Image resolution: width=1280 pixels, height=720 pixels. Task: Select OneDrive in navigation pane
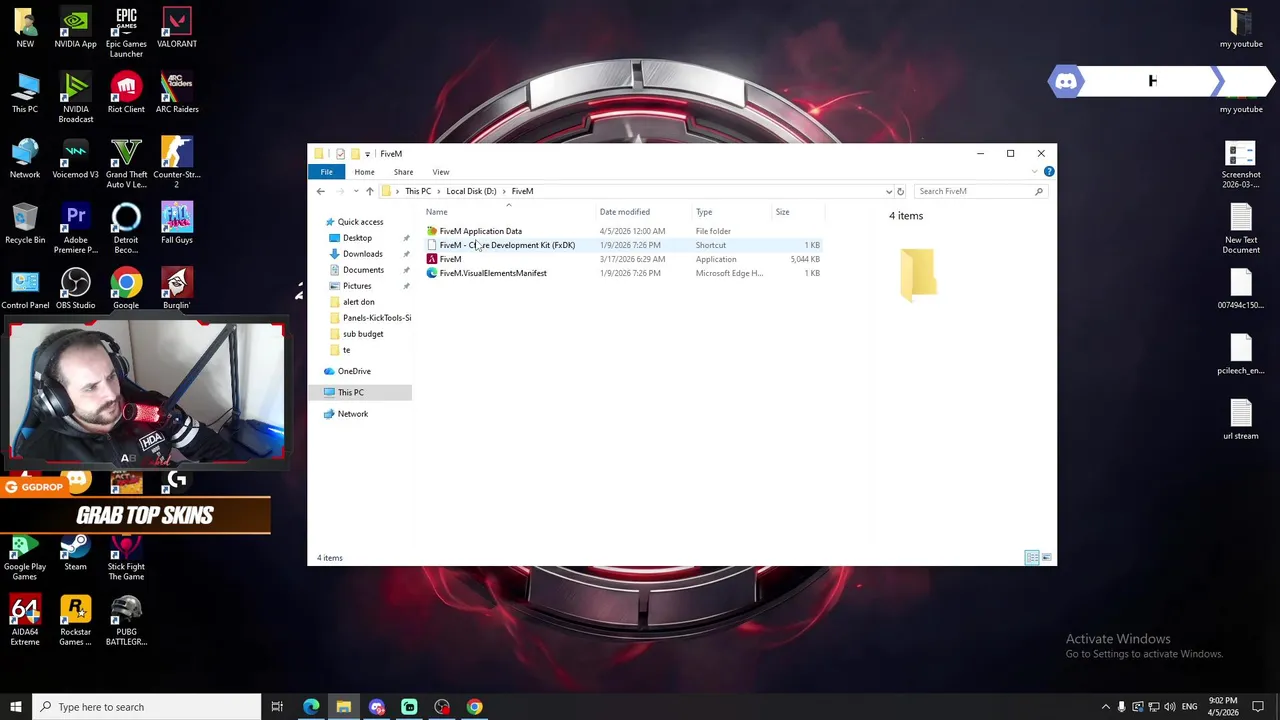pos(354,371)
